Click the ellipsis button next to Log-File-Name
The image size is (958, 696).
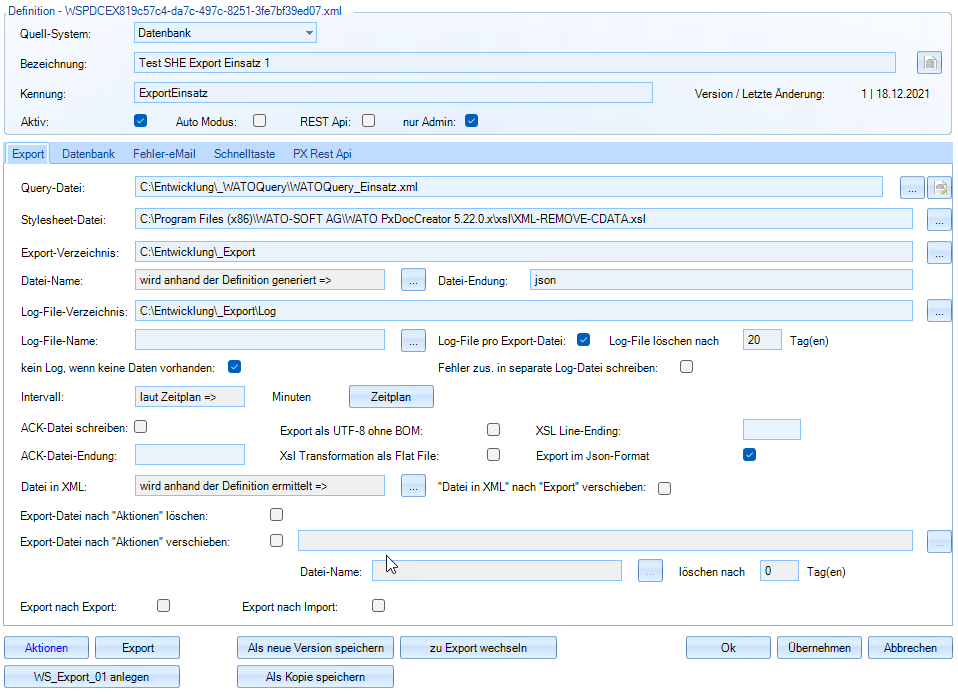[x=413, y=340]
